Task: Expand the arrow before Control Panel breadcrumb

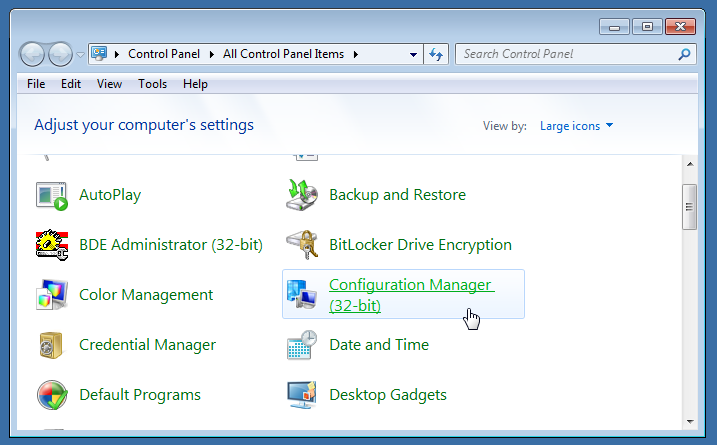Action: (x=117, y=54)
